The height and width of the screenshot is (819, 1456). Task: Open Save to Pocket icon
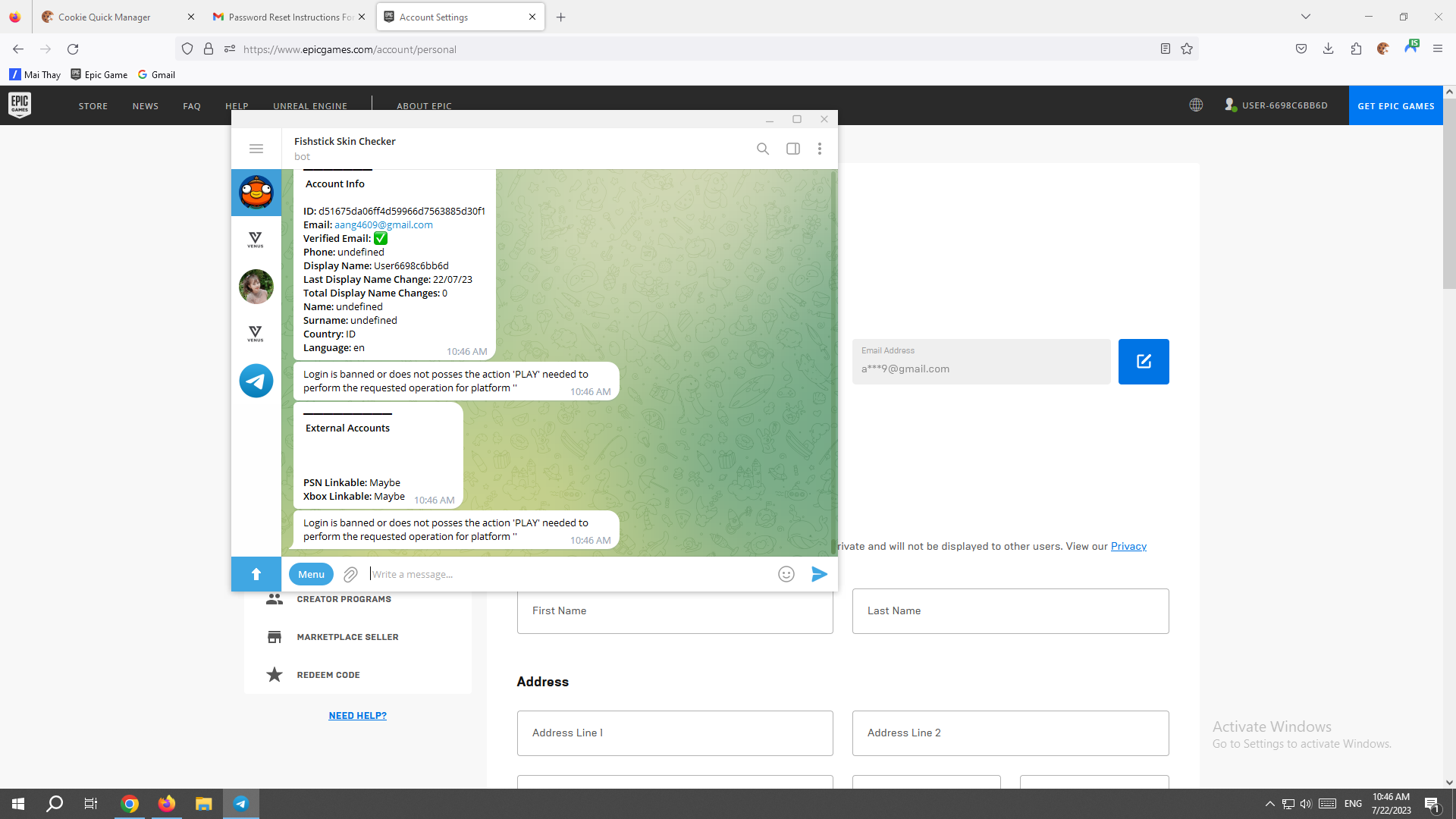tap(1301, 49)
